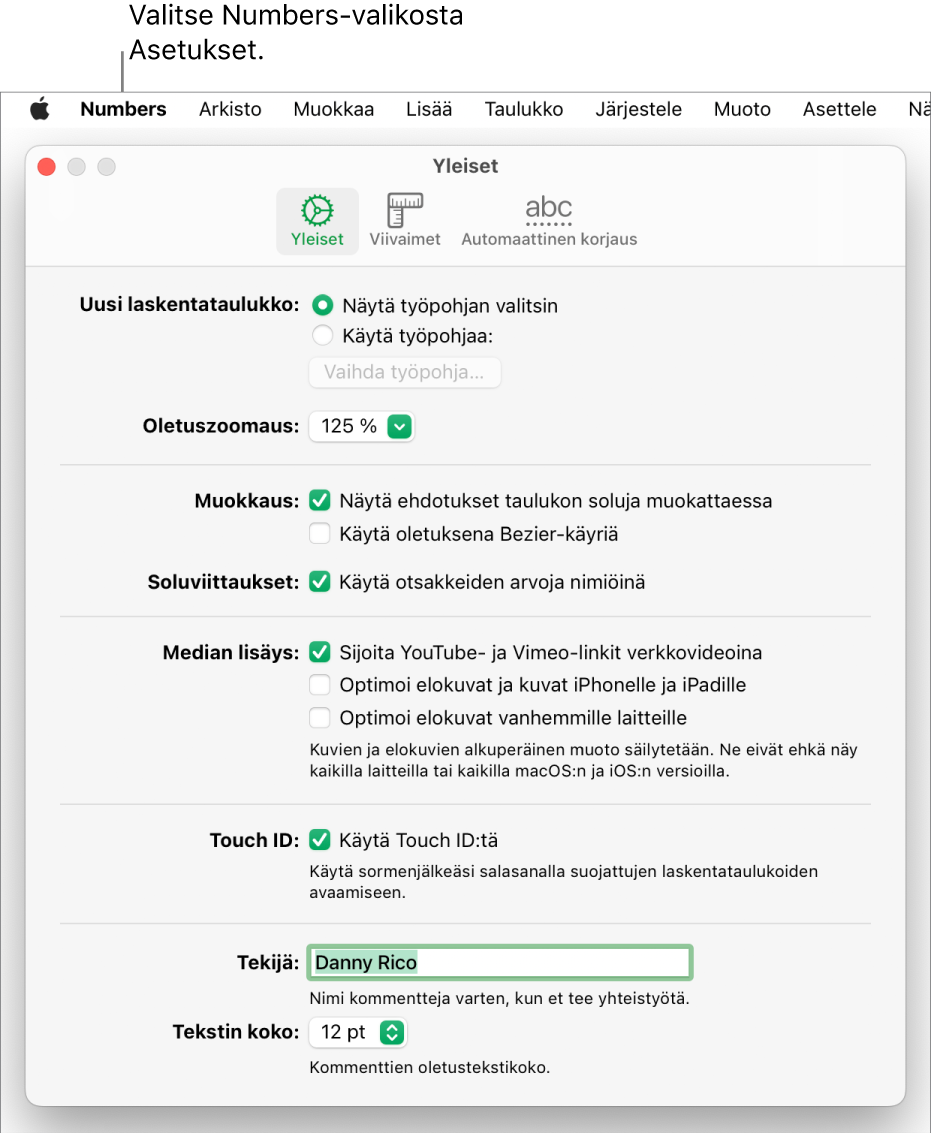Turn off Käytä Touch ID:tä checkbox
The image size is (931, 1133).
[x=320, y=840]
